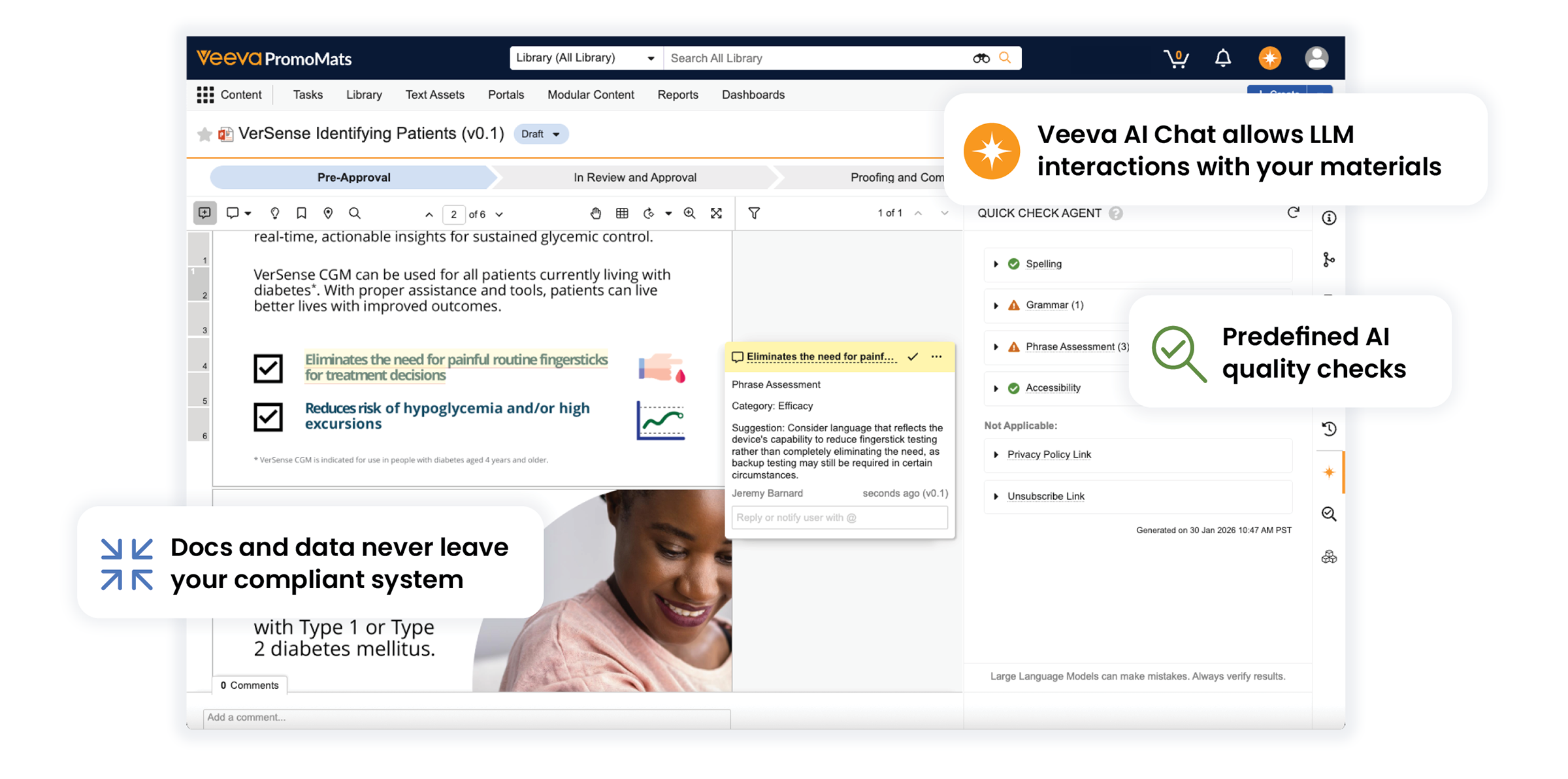Resolve the annotation with the checkmark
Screen dimensions: 1568x779
[x=913, y=357]
